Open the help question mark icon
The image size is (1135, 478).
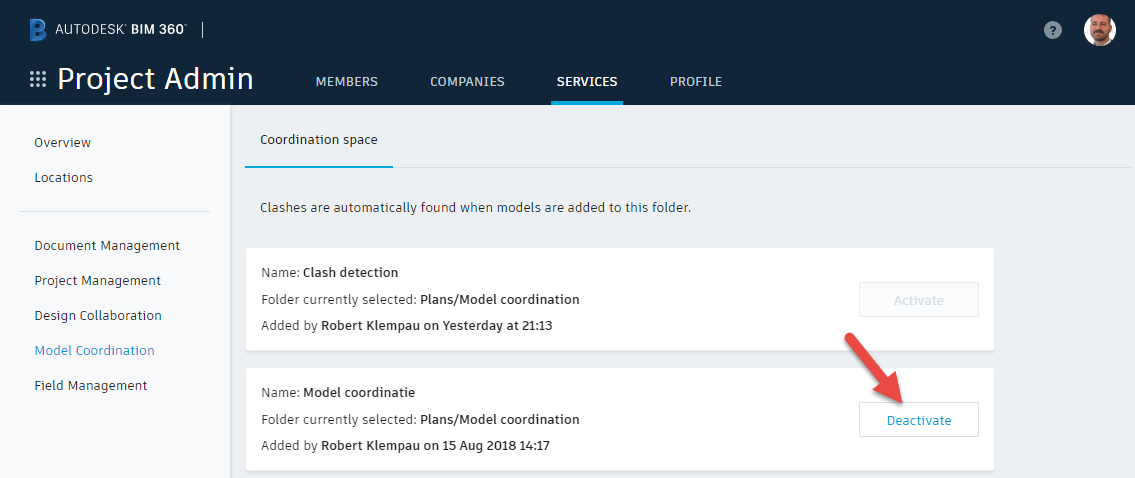(1052, 30)
